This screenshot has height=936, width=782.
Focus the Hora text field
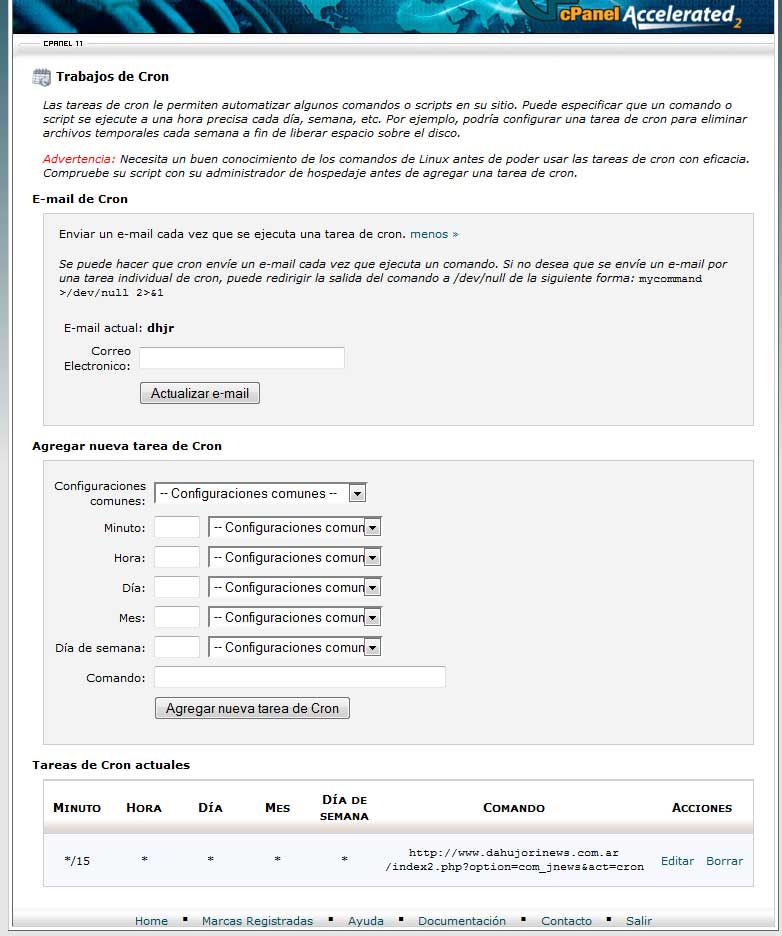177,558
